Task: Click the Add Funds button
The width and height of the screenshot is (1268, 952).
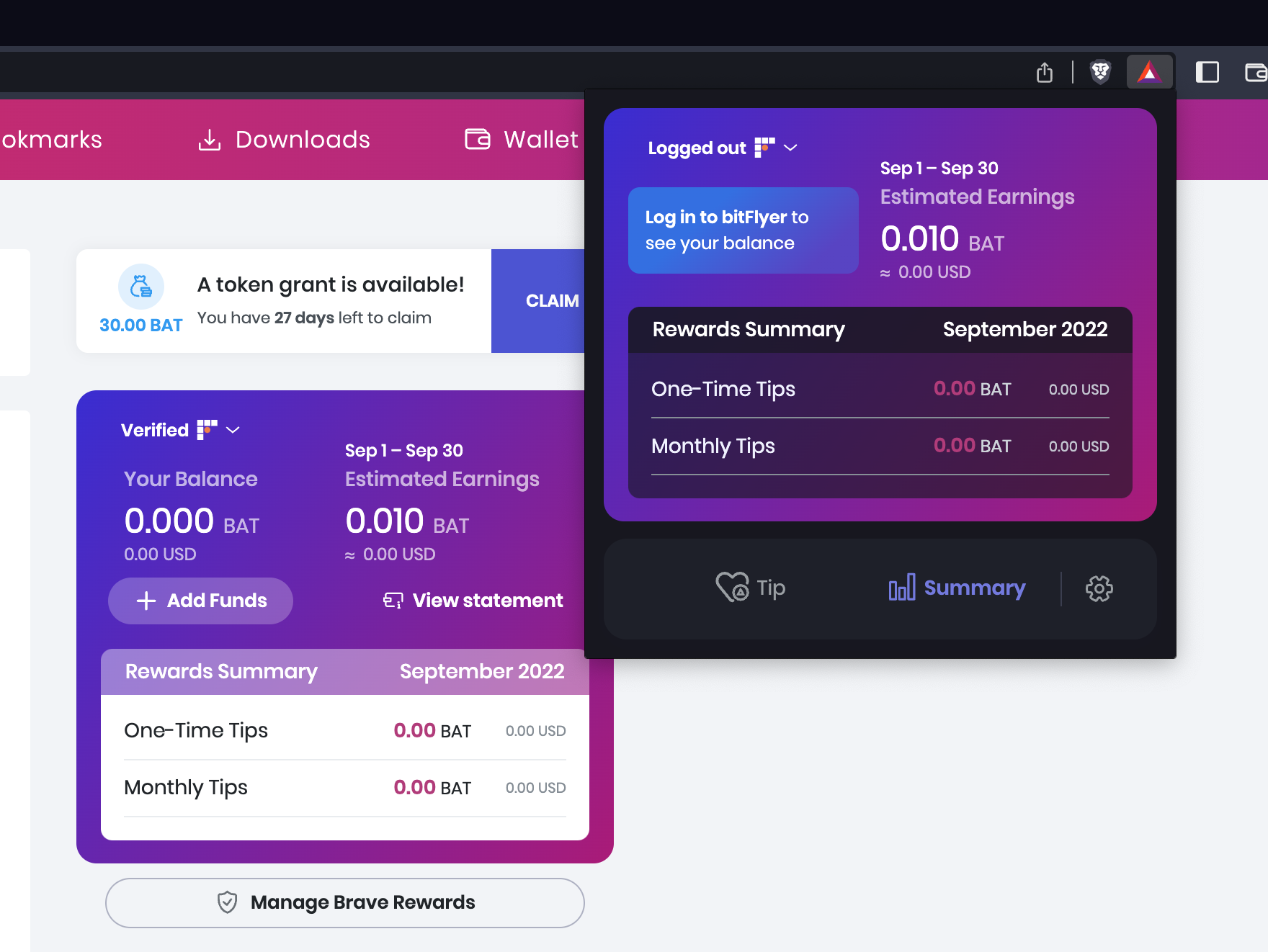Action: pos(200,601)
